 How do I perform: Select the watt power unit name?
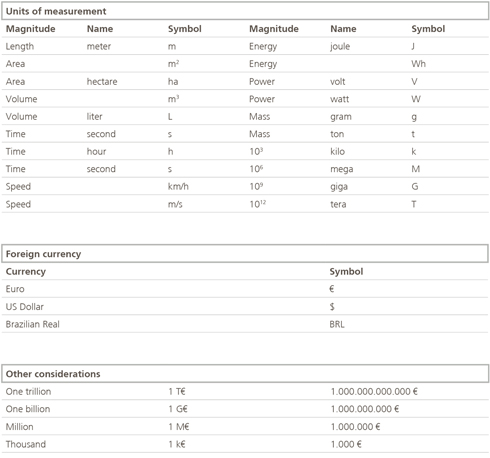coord(339,99)
